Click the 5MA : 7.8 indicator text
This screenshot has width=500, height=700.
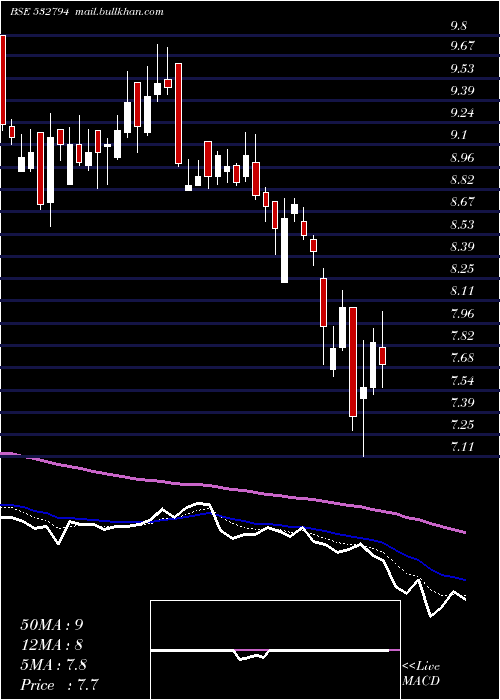54,665
